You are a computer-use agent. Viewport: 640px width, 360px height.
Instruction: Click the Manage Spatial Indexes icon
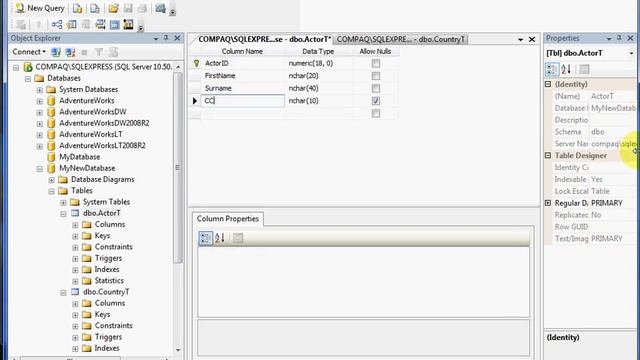coord(129,25)
